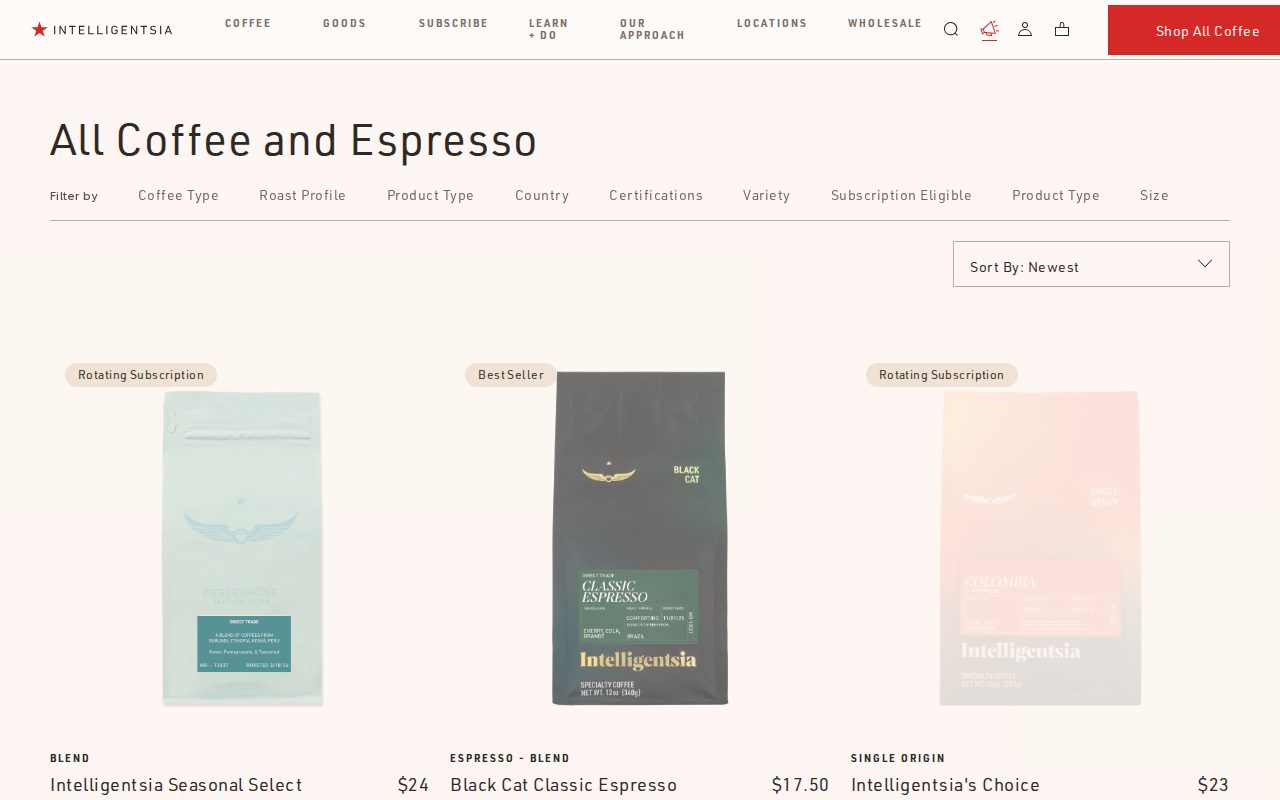Viewport: 1280px width, 800px height.
Task: Click the BLEND label above Seasonal Select
Action: pos(70,758)
